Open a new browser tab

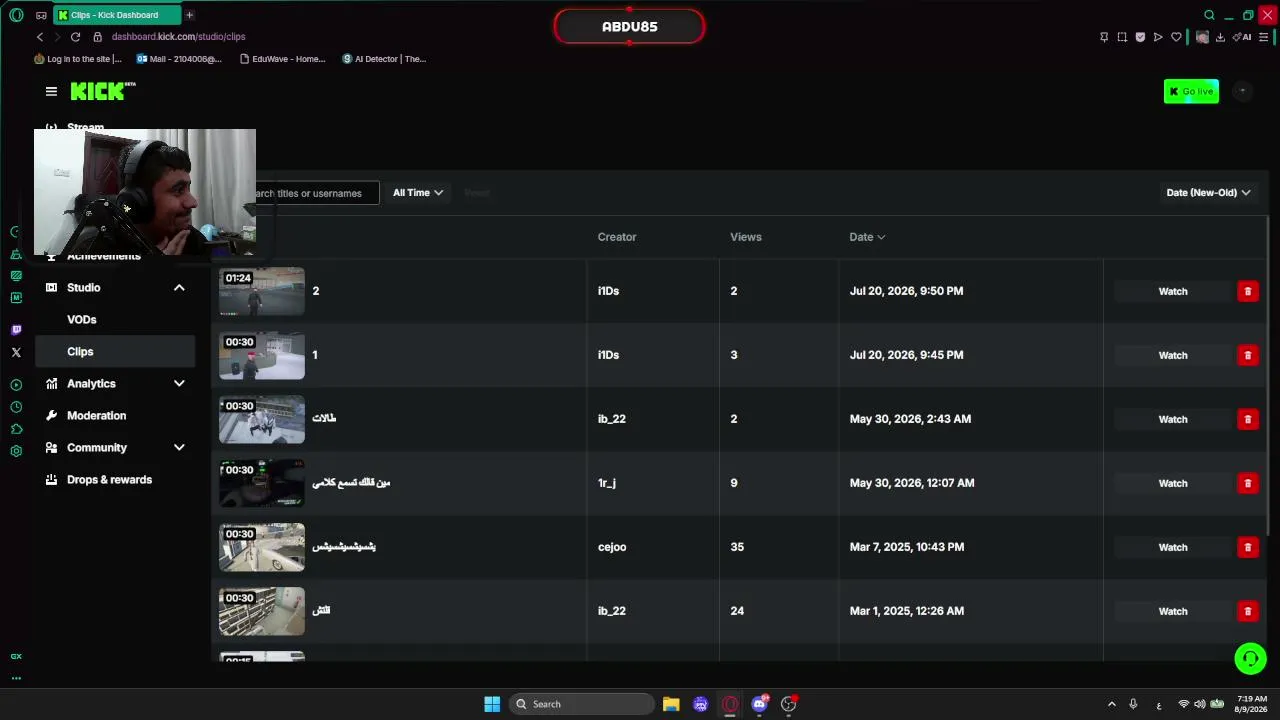[x=189, y=15]
